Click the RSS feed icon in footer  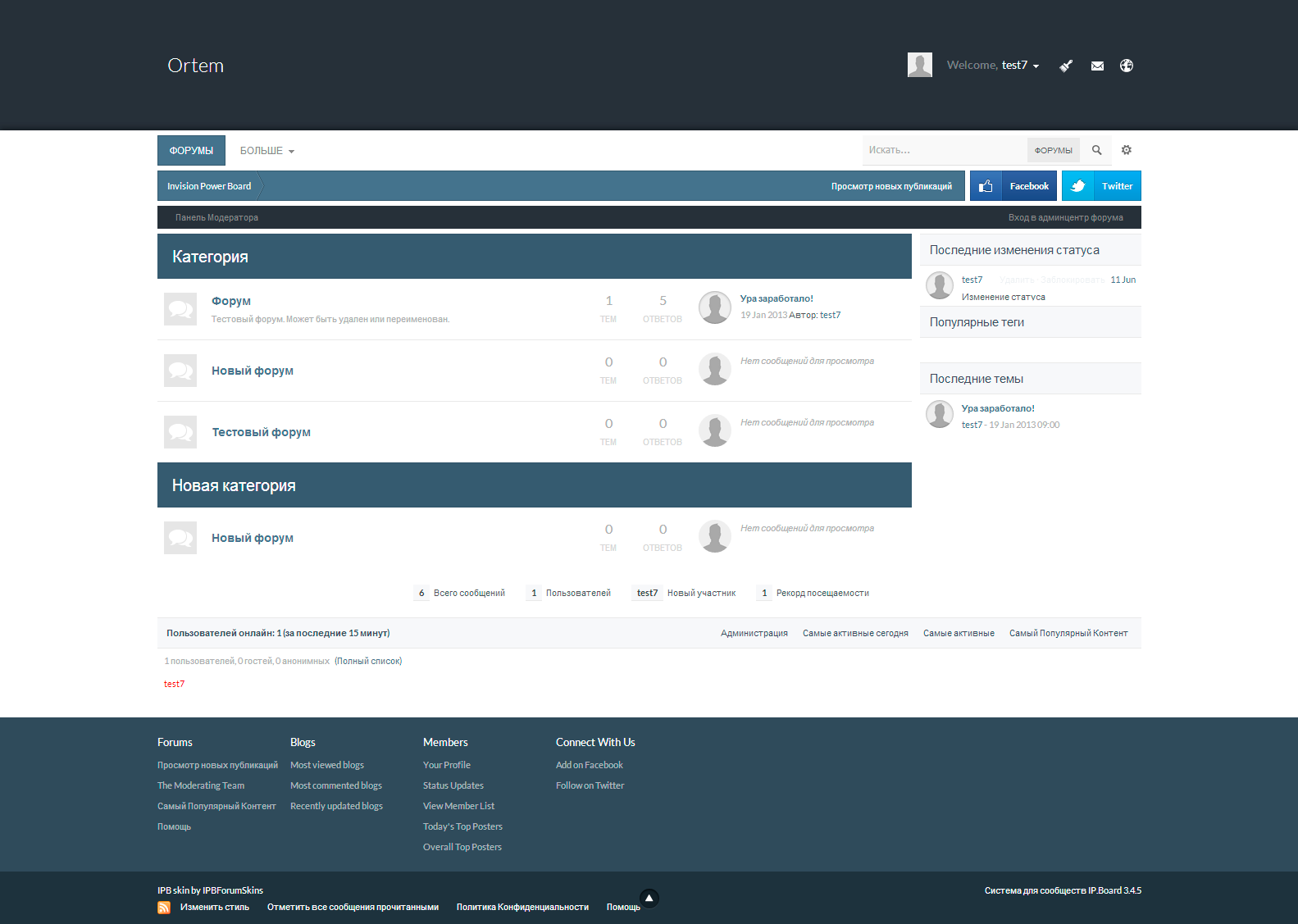(164, 908)
